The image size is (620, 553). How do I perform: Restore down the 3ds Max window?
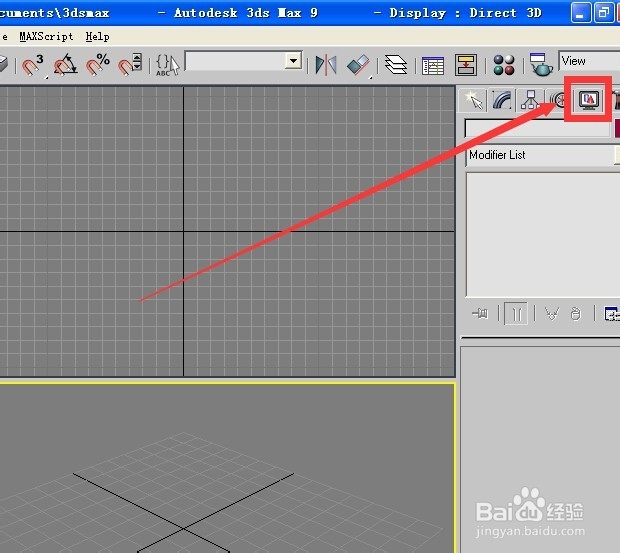604,13
